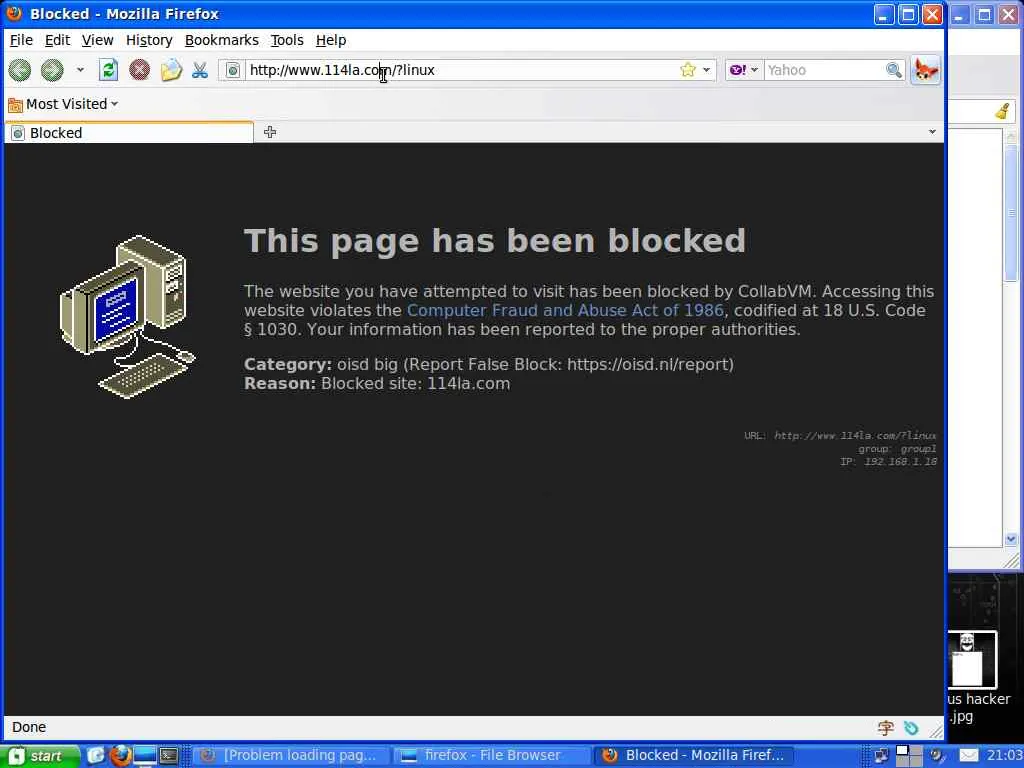The width and height of the screenshot is (1024, 768).
Task: Click the blue tag status bar icon
Action: tap(911, 728)
